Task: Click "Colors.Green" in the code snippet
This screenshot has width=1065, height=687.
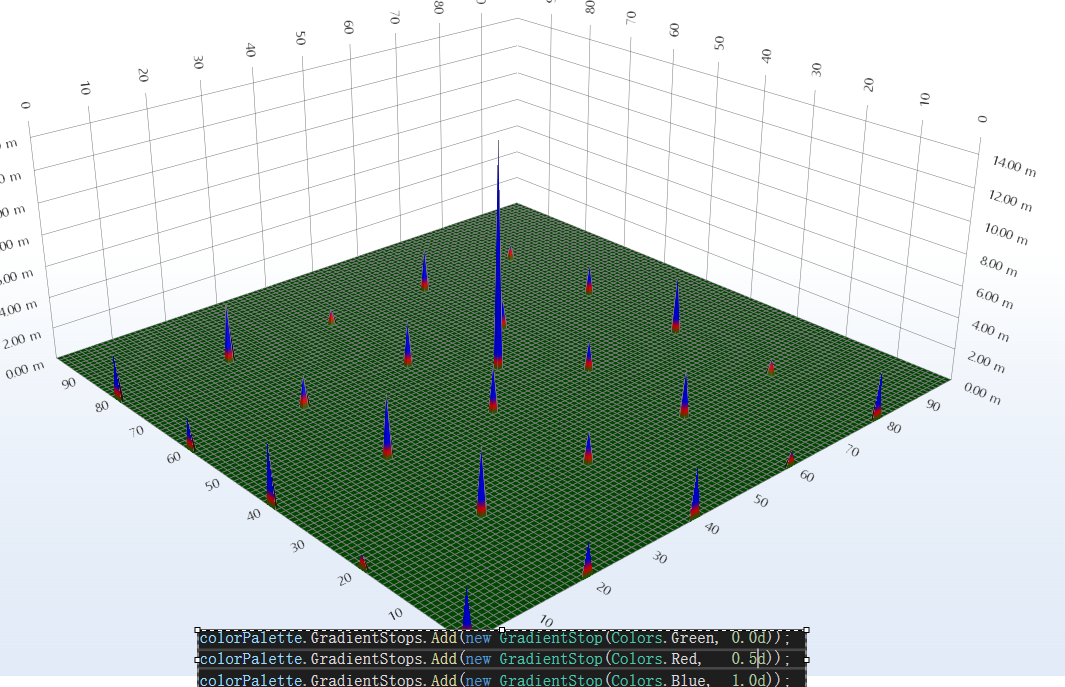Action: 664,638
